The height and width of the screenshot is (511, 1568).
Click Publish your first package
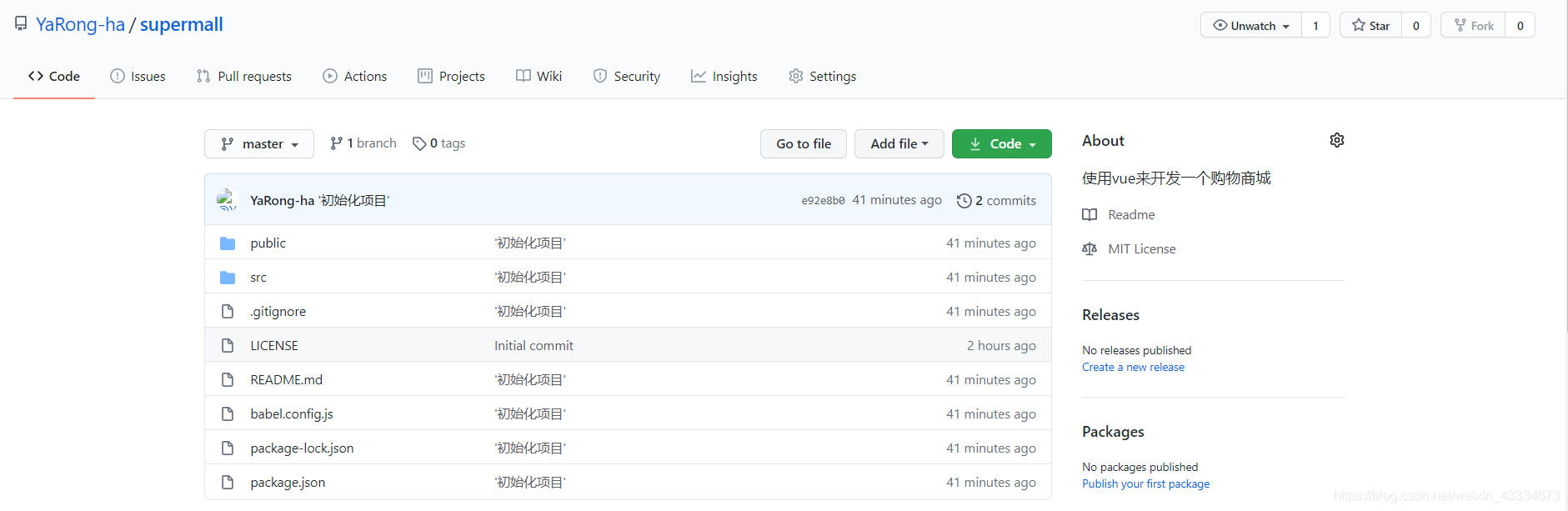coord(1145,483)
